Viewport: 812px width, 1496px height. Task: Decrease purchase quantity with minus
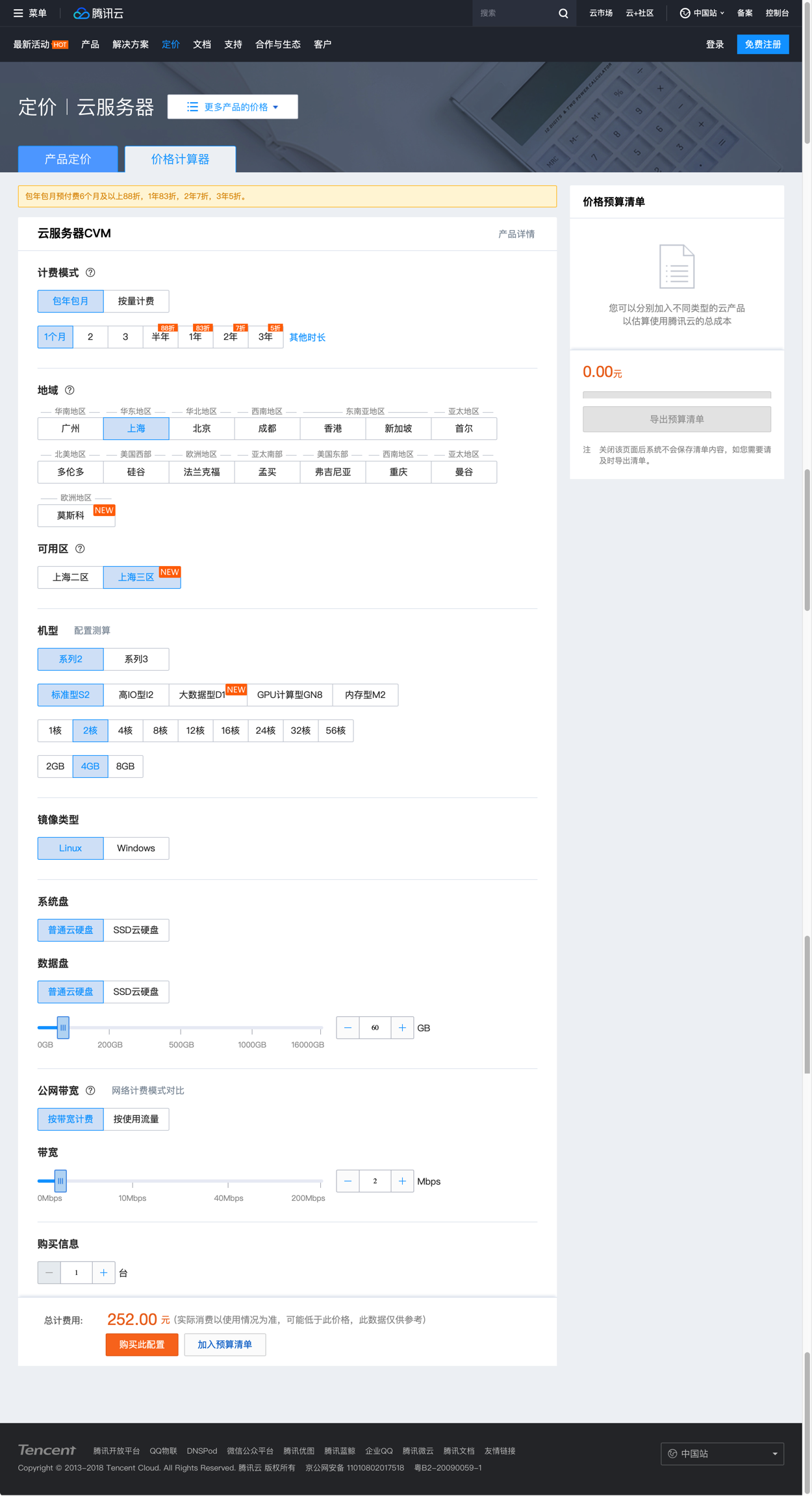coord(49,1272)
